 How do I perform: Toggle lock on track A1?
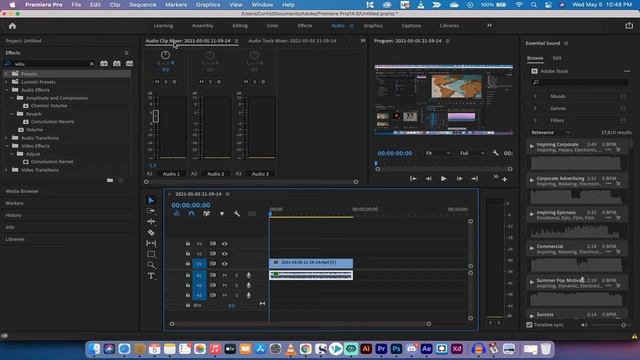(188, 275)
